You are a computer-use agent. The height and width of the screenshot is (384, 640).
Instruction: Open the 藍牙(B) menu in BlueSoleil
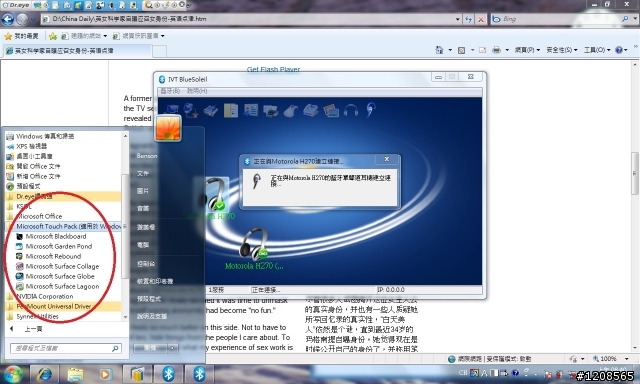click(170, 91)
